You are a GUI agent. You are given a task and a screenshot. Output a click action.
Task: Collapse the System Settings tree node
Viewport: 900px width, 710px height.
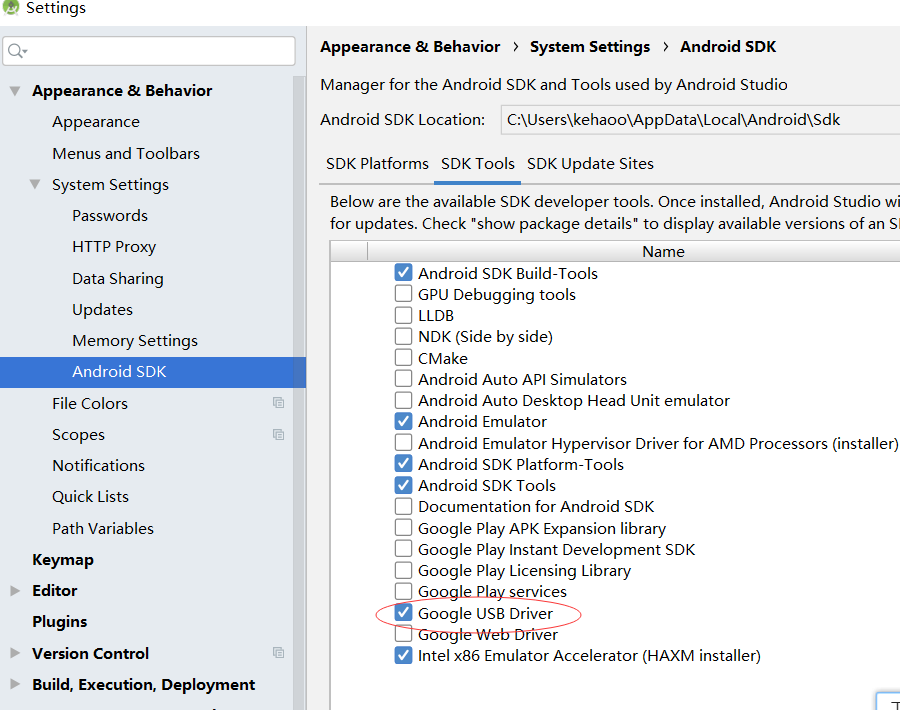[35, 184]
